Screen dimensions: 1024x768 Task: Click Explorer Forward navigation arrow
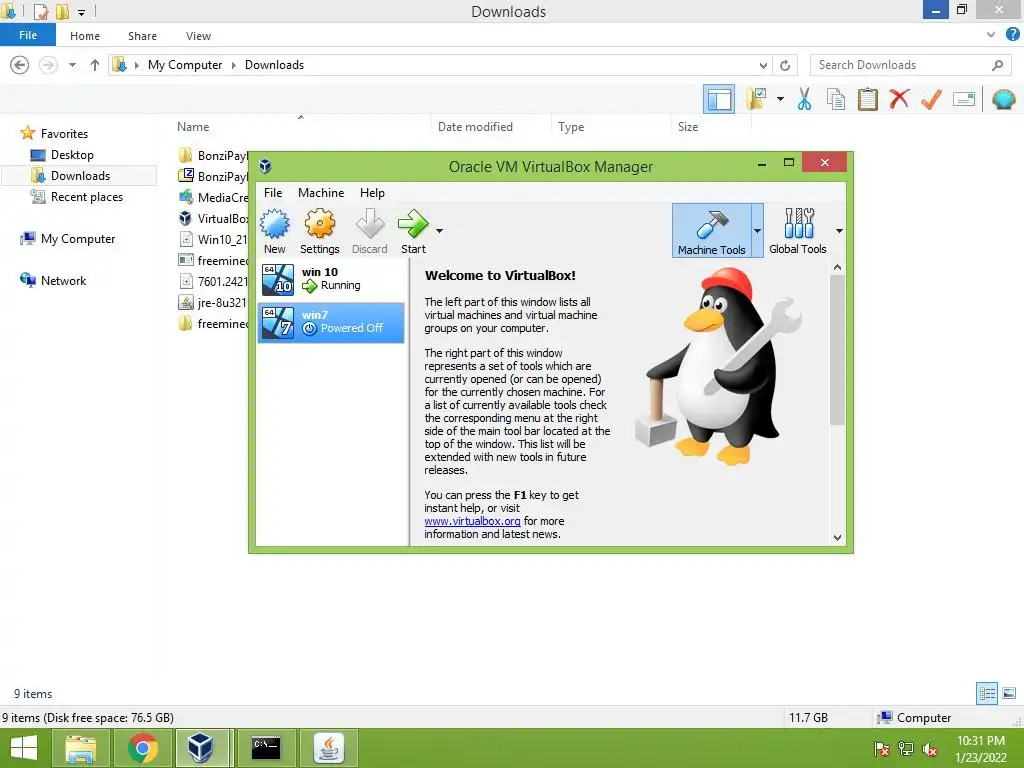(x=48, y=65)
